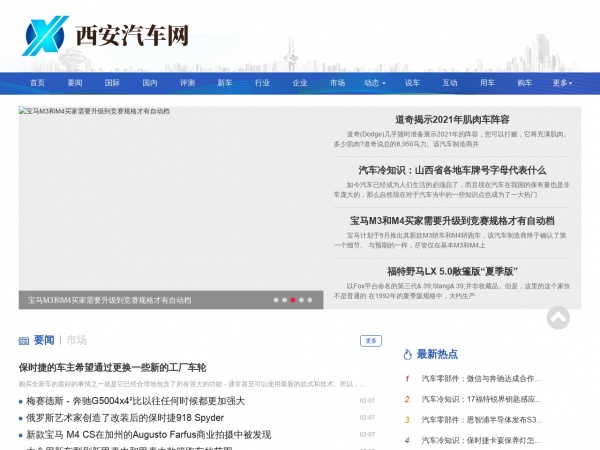Image resolution: width=600 pixels, height=450 pixels.
Task: Open the 说车 nav item
Action: [412, 83]
